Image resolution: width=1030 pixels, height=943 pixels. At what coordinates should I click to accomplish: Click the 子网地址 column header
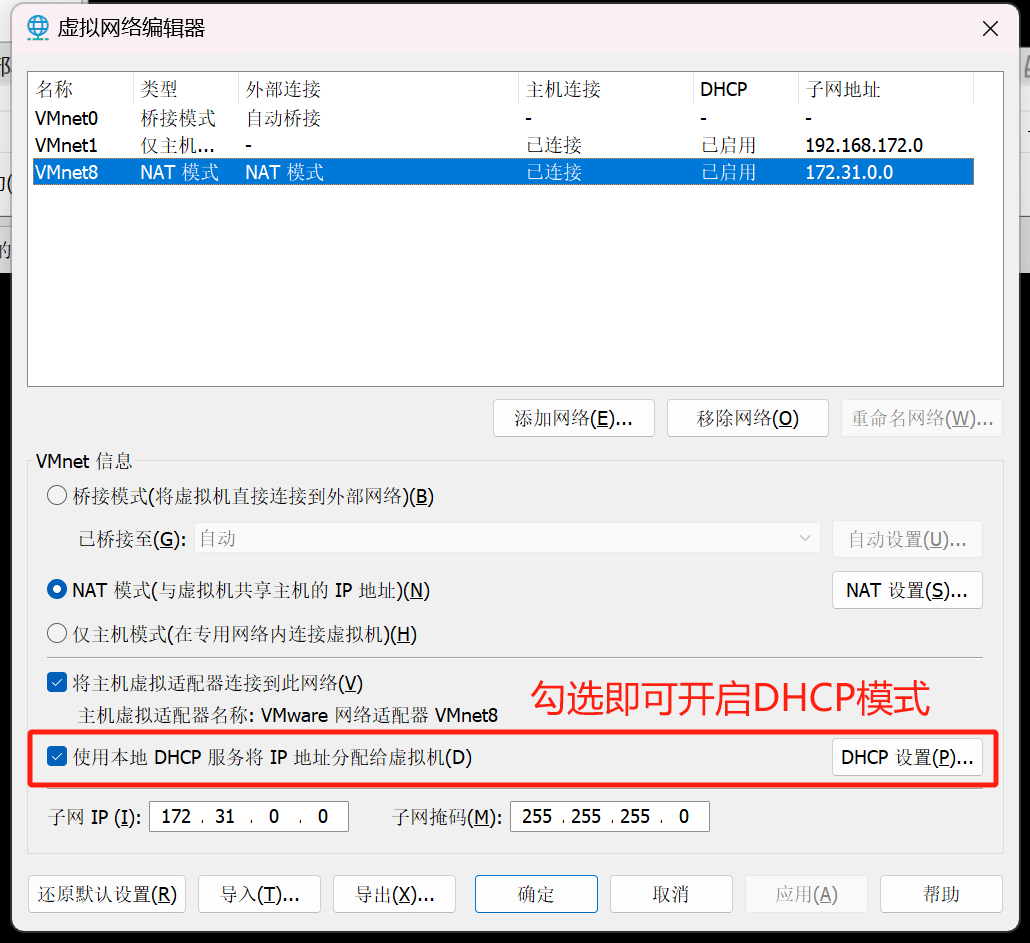tap(885, 89)
